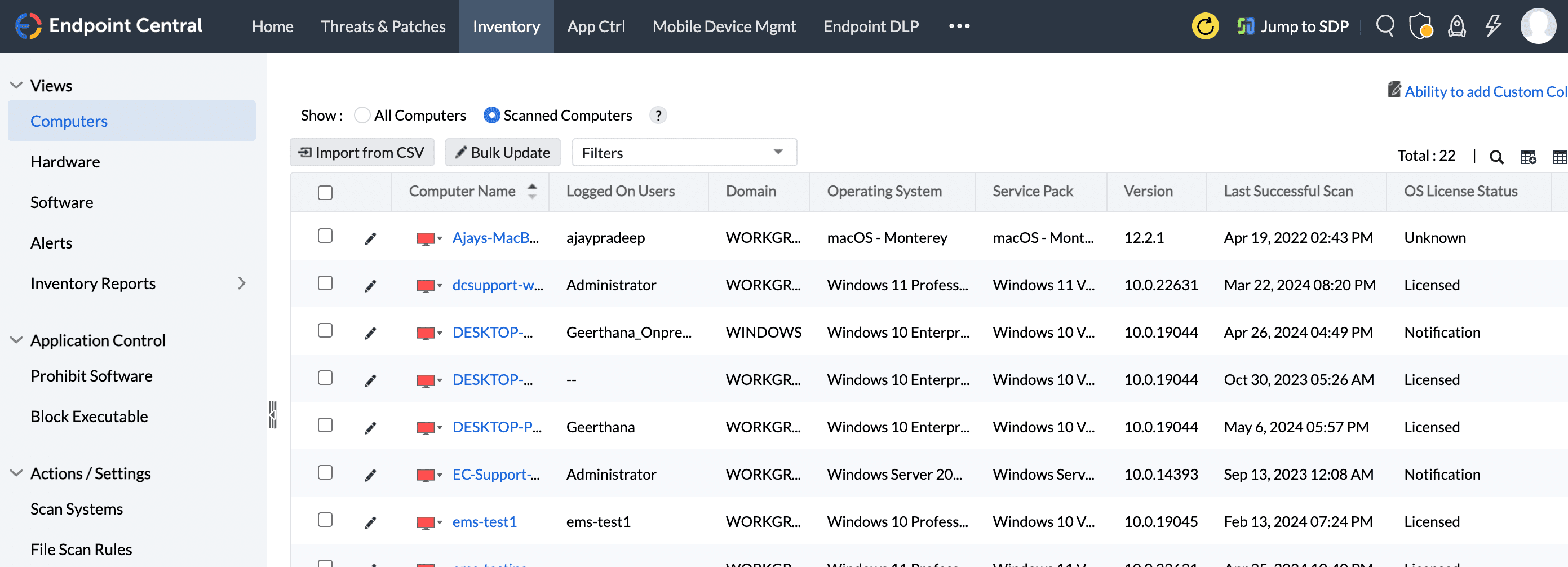
Task: Click the sidebar collapse splitter handle
Action: (273, 415)
